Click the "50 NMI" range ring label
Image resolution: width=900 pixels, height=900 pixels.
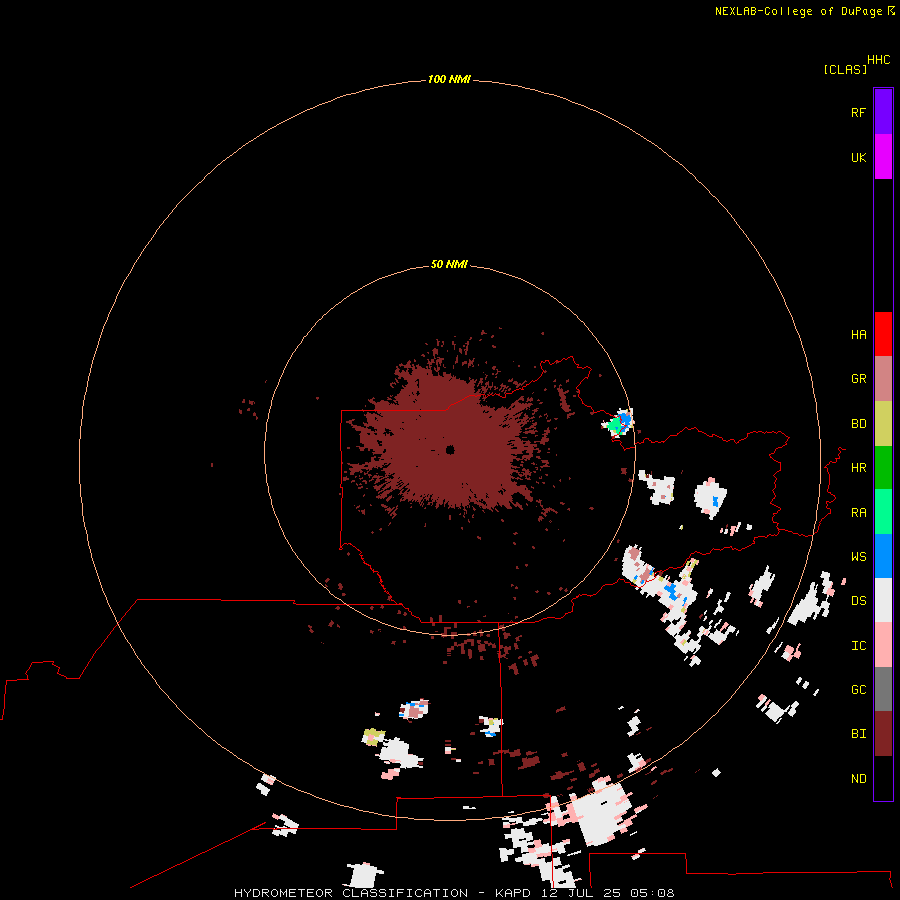click(449, 265)
